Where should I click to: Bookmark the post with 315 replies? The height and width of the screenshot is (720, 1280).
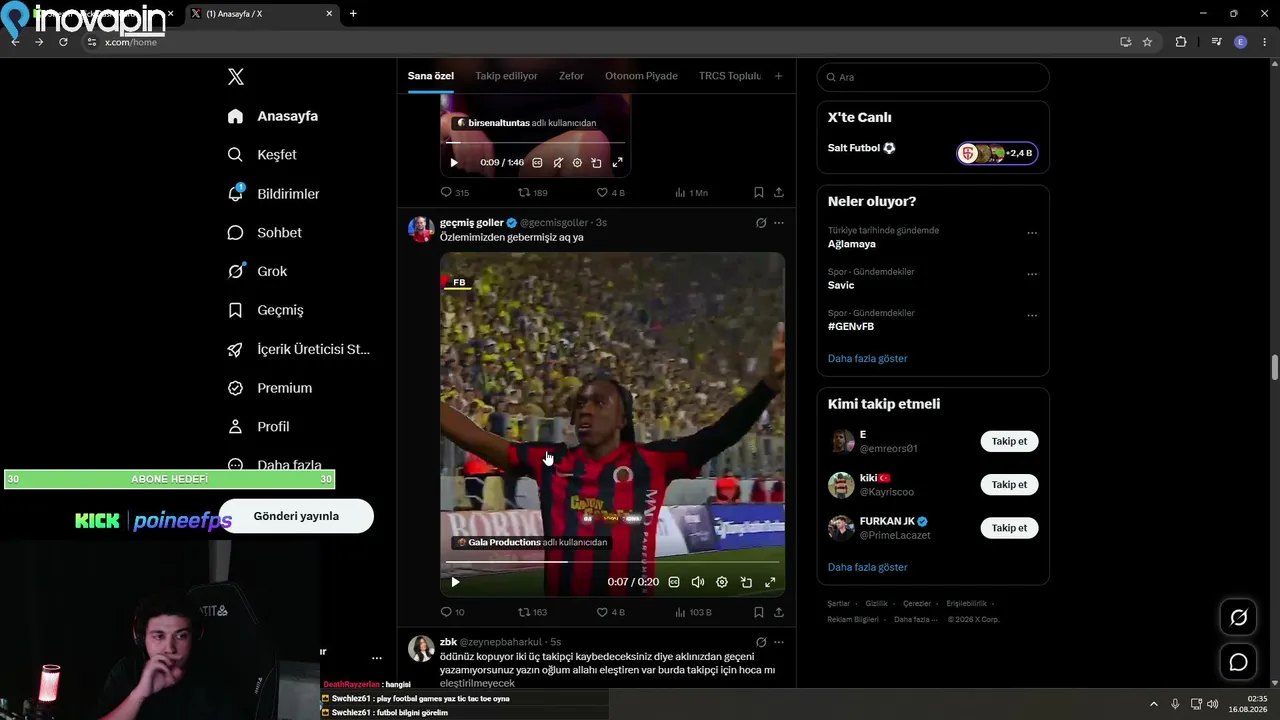coord(759,192)
